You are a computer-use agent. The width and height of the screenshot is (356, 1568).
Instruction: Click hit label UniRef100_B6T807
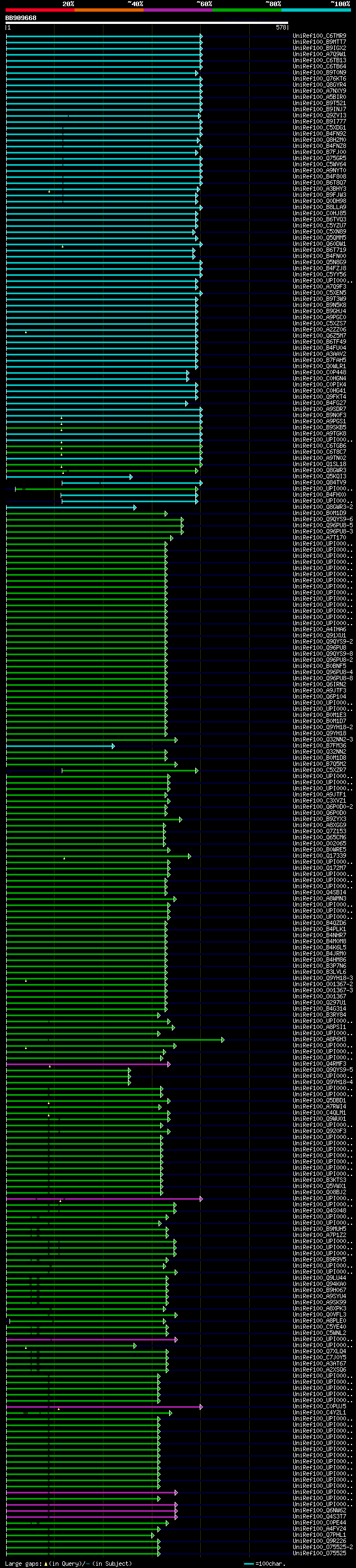(319, 182)
